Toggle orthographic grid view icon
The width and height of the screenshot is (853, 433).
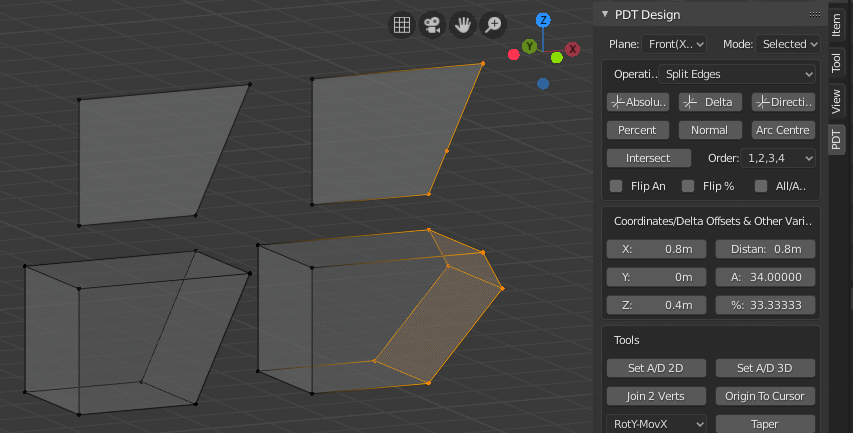click(x=400, y=25)
